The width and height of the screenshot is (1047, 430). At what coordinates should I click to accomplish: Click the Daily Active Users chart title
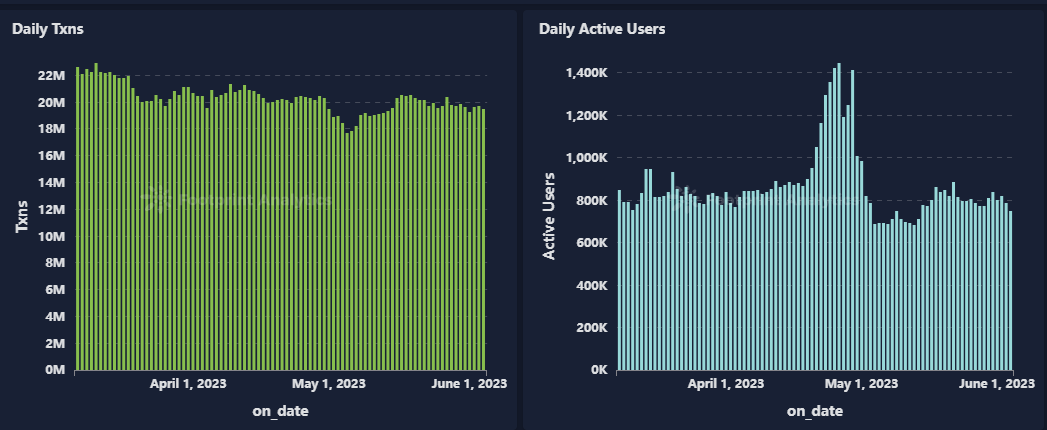click(x=602, y=29)
